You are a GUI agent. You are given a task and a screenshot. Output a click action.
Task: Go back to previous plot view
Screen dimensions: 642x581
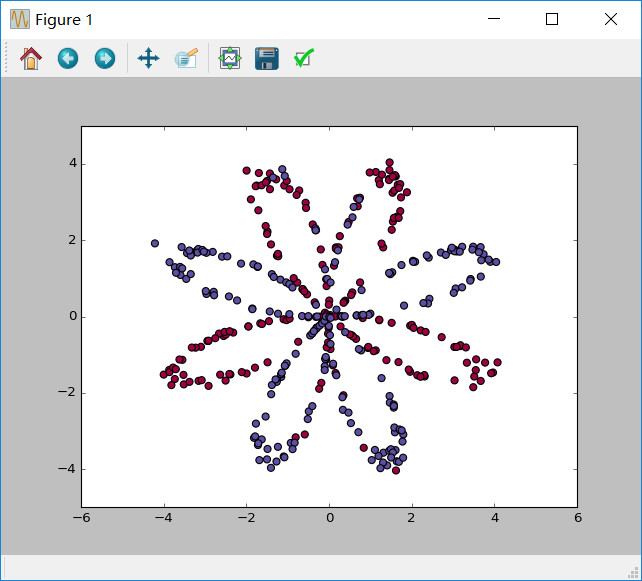[x=68, y=58]
